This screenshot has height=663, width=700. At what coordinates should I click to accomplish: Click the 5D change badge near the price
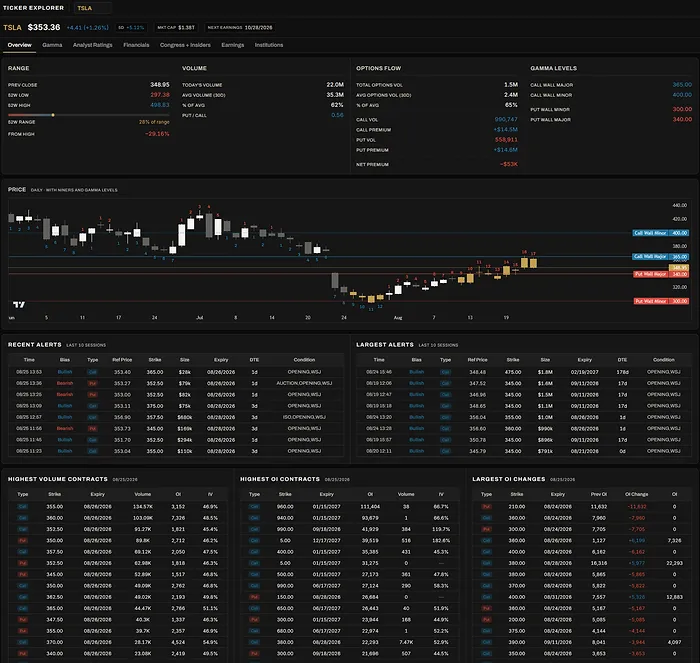[x=131, y=28]
